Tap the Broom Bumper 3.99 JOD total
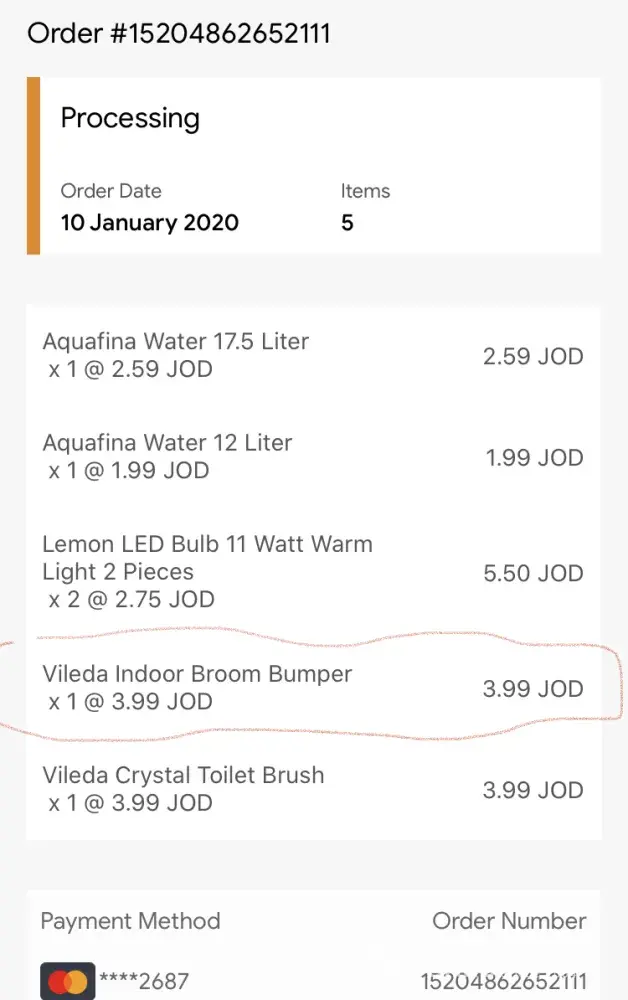628x1000 pixels. click(x=533, y=689)
